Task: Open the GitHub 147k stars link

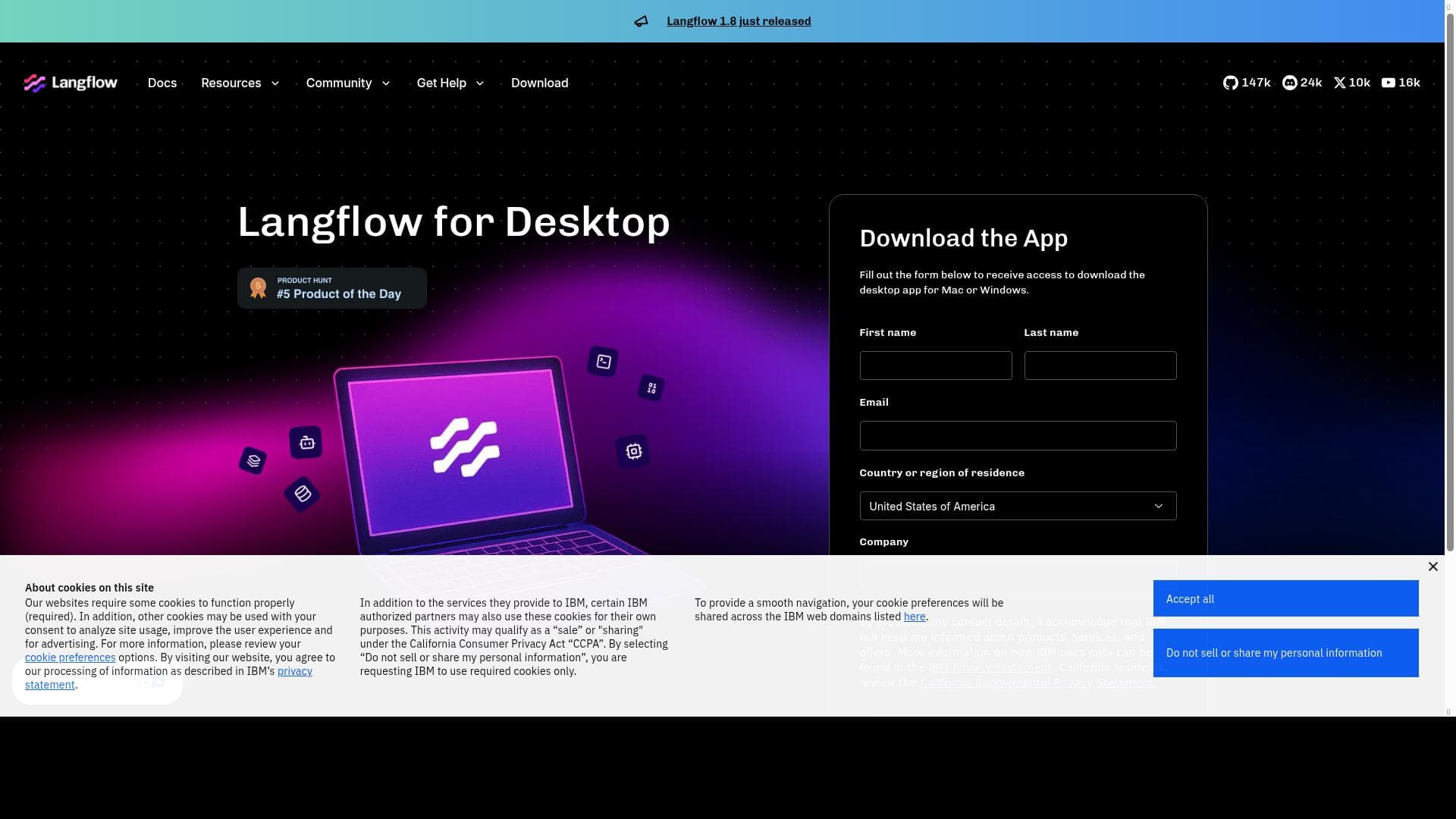Action: (x=1246, y=83)
